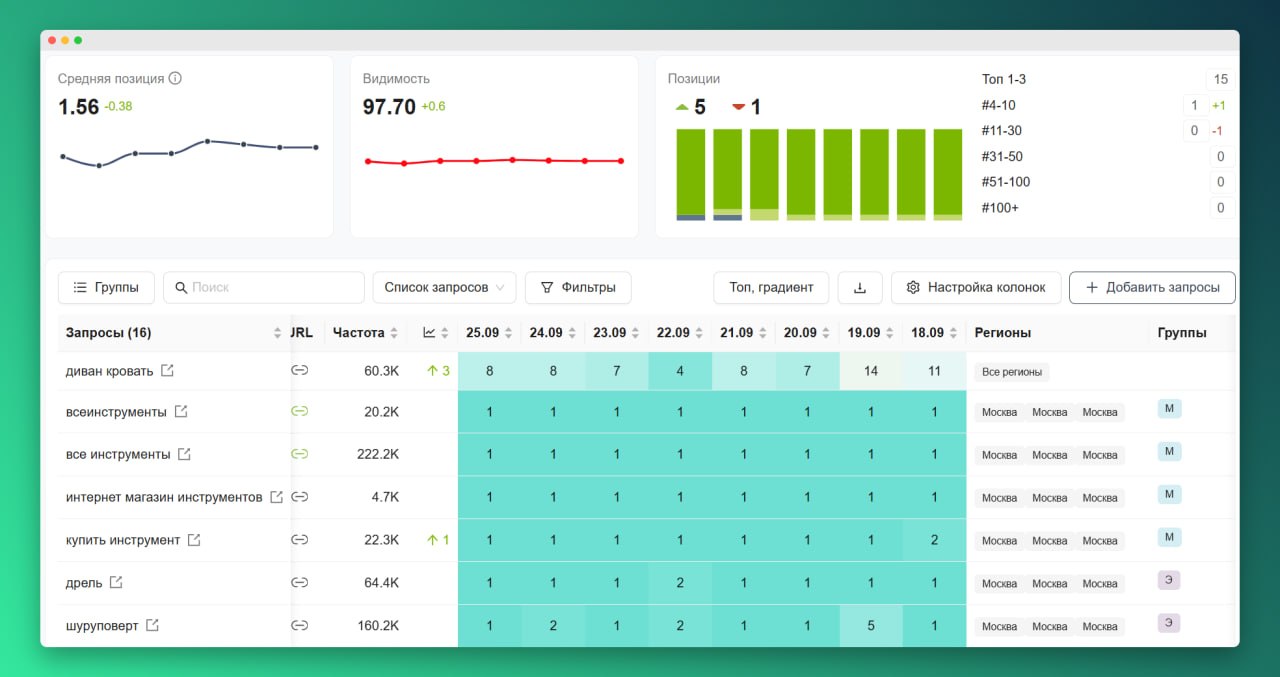
Task: Click frequency 160.2K in шуруповерт row
Action: pos(378,626)
